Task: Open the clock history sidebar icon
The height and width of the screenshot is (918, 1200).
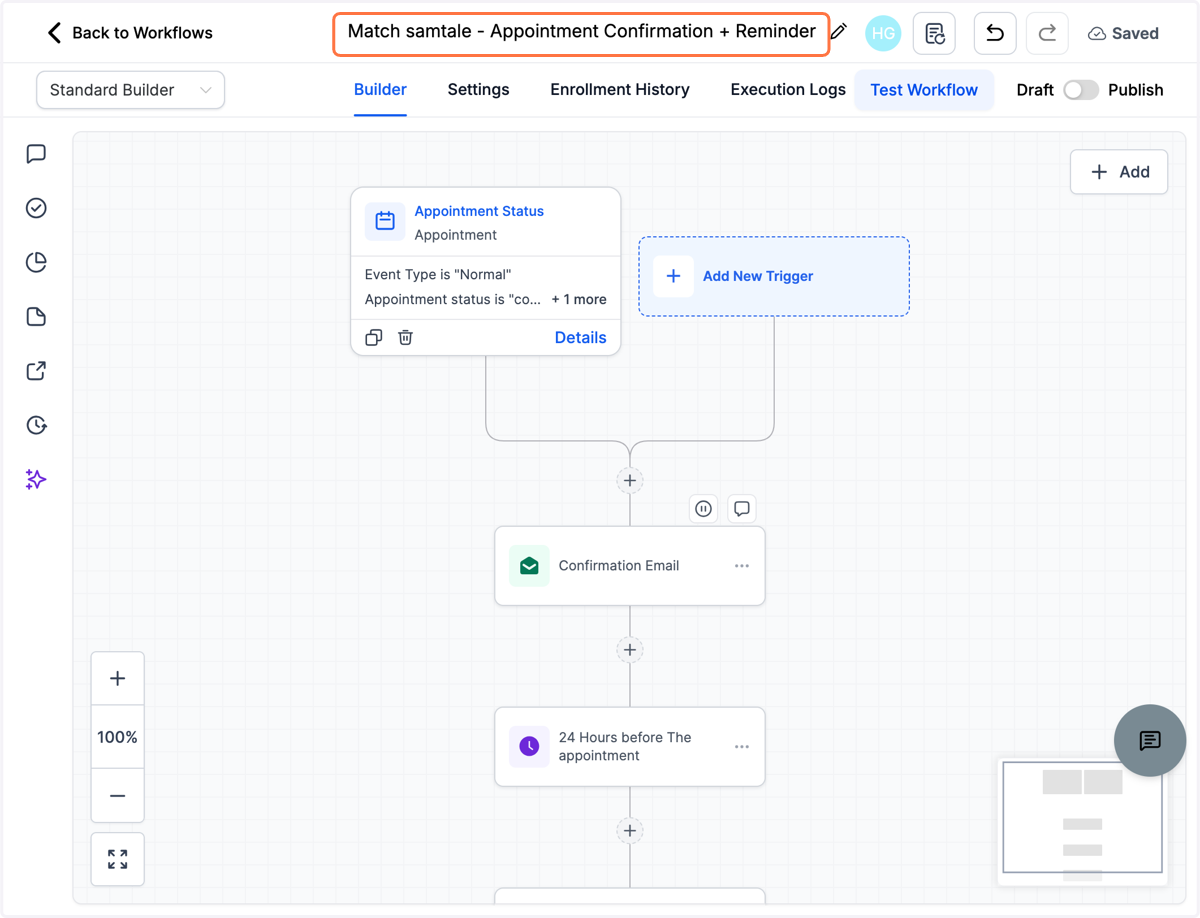Action: tap(36, 425)
